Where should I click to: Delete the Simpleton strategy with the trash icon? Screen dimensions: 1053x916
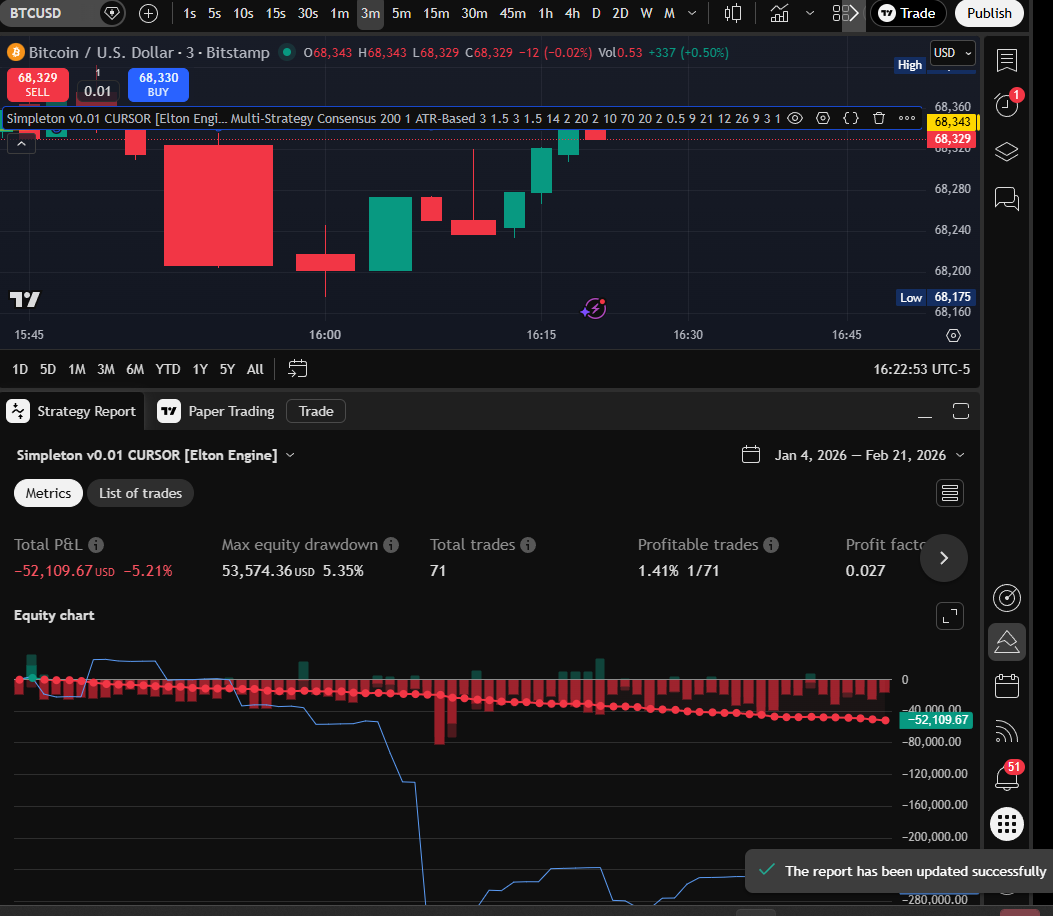879,118
